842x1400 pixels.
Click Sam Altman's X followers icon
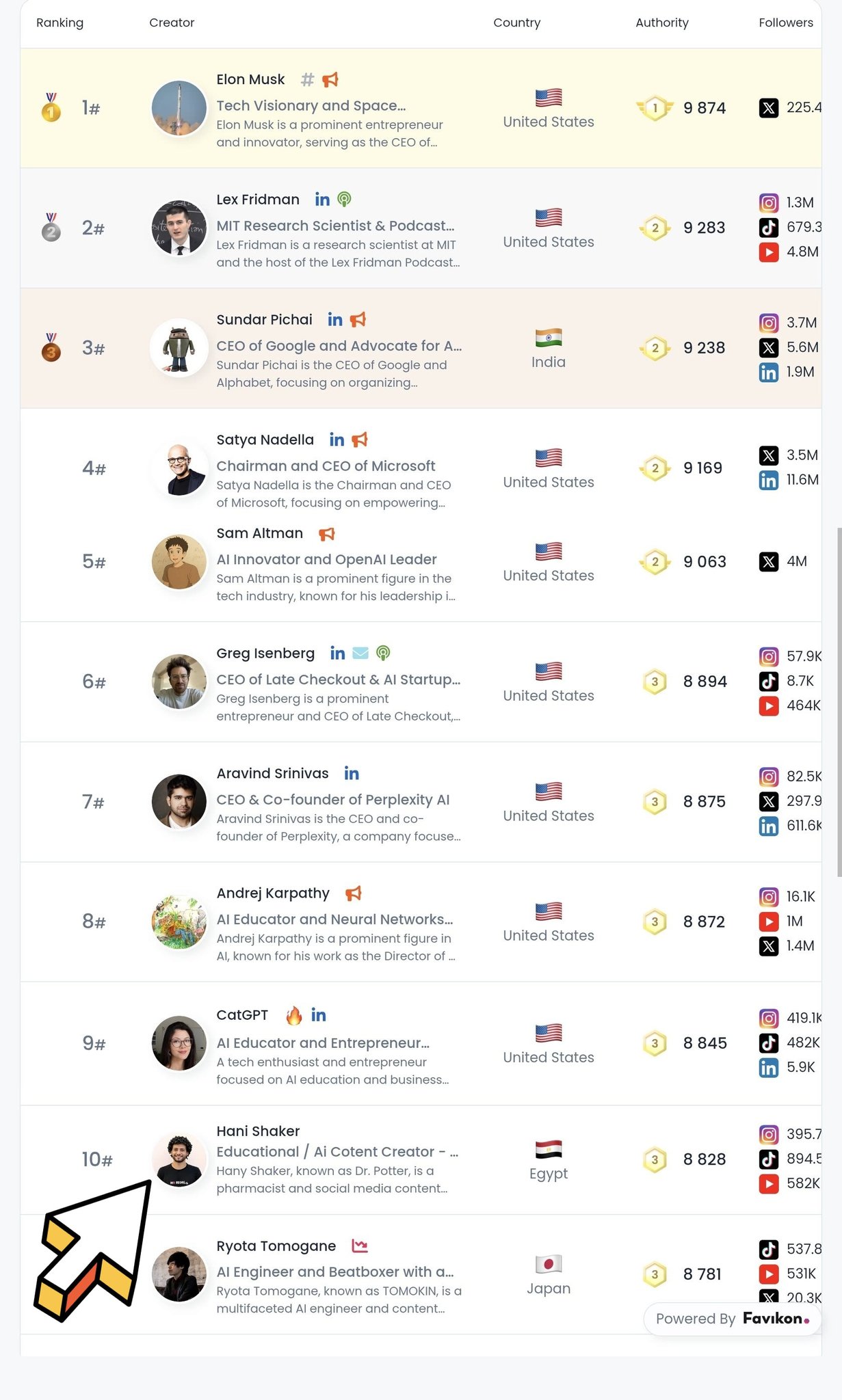(x=769, y=562)
